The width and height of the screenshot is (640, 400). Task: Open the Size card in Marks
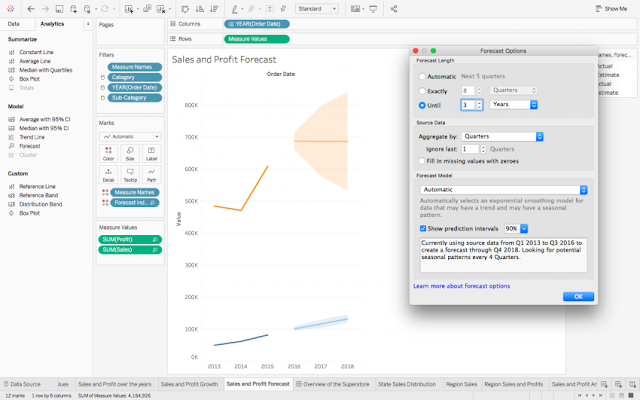coord(130,153)
